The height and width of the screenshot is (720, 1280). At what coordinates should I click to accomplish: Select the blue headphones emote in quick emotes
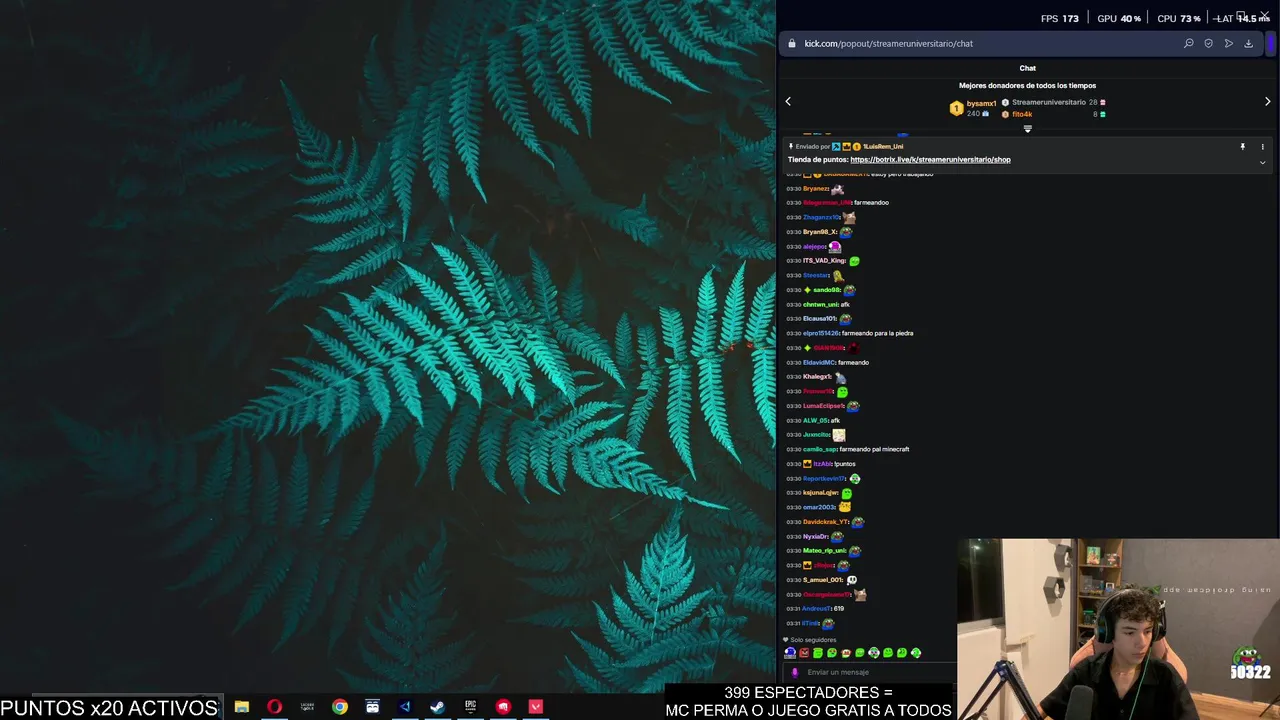(x=790, y=653)
